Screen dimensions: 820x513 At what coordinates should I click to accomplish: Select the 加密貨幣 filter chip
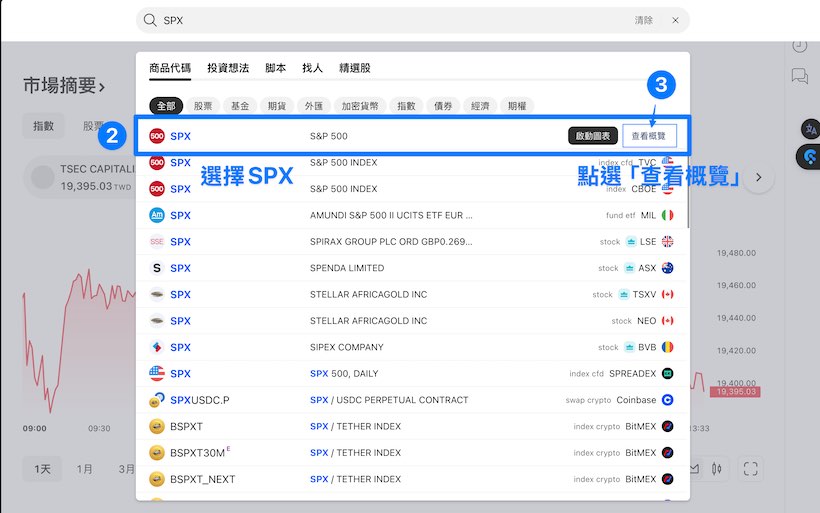[x=360, y=106]
